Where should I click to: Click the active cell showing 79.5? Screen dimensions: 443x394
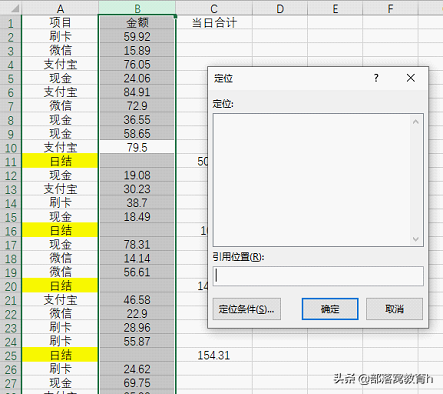point(137,147)
